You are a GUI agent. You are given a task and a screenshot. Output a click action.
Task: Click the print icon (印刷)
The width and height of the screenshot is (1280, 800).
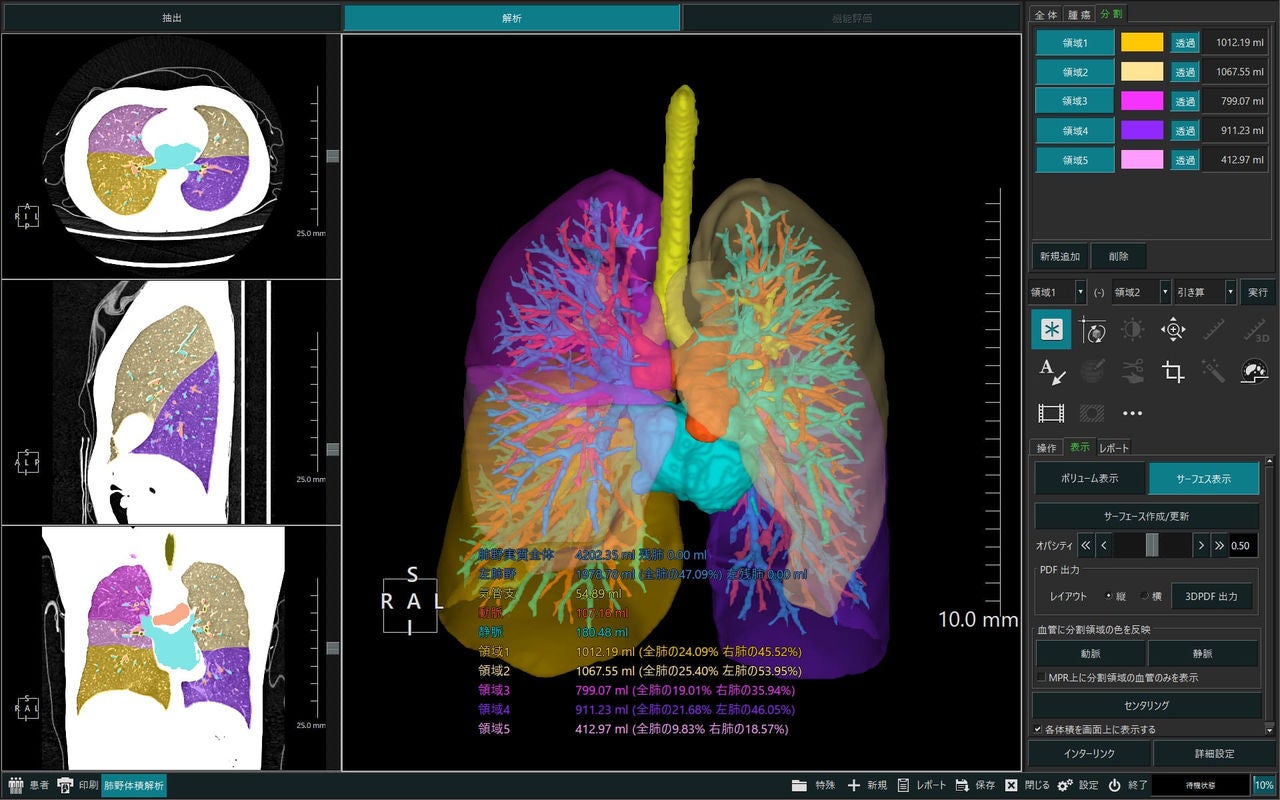(x=66, y=785)
